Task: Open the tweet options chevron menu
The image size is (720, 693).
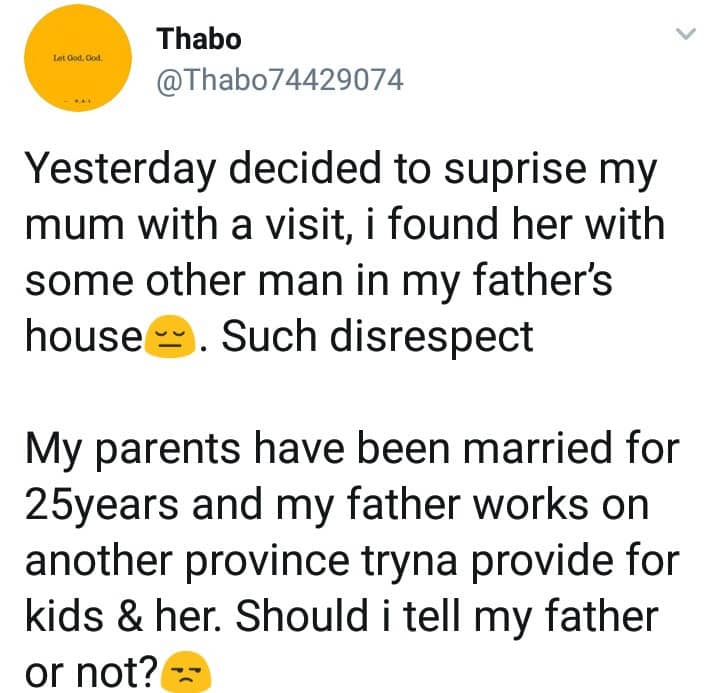Action: (685, 36)
